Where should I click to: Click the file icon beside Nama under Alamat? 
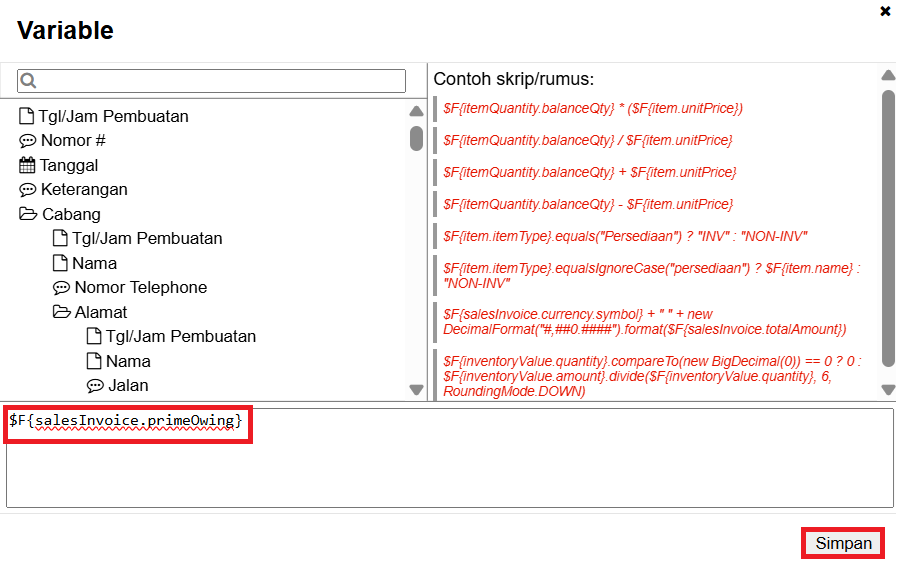94,361
